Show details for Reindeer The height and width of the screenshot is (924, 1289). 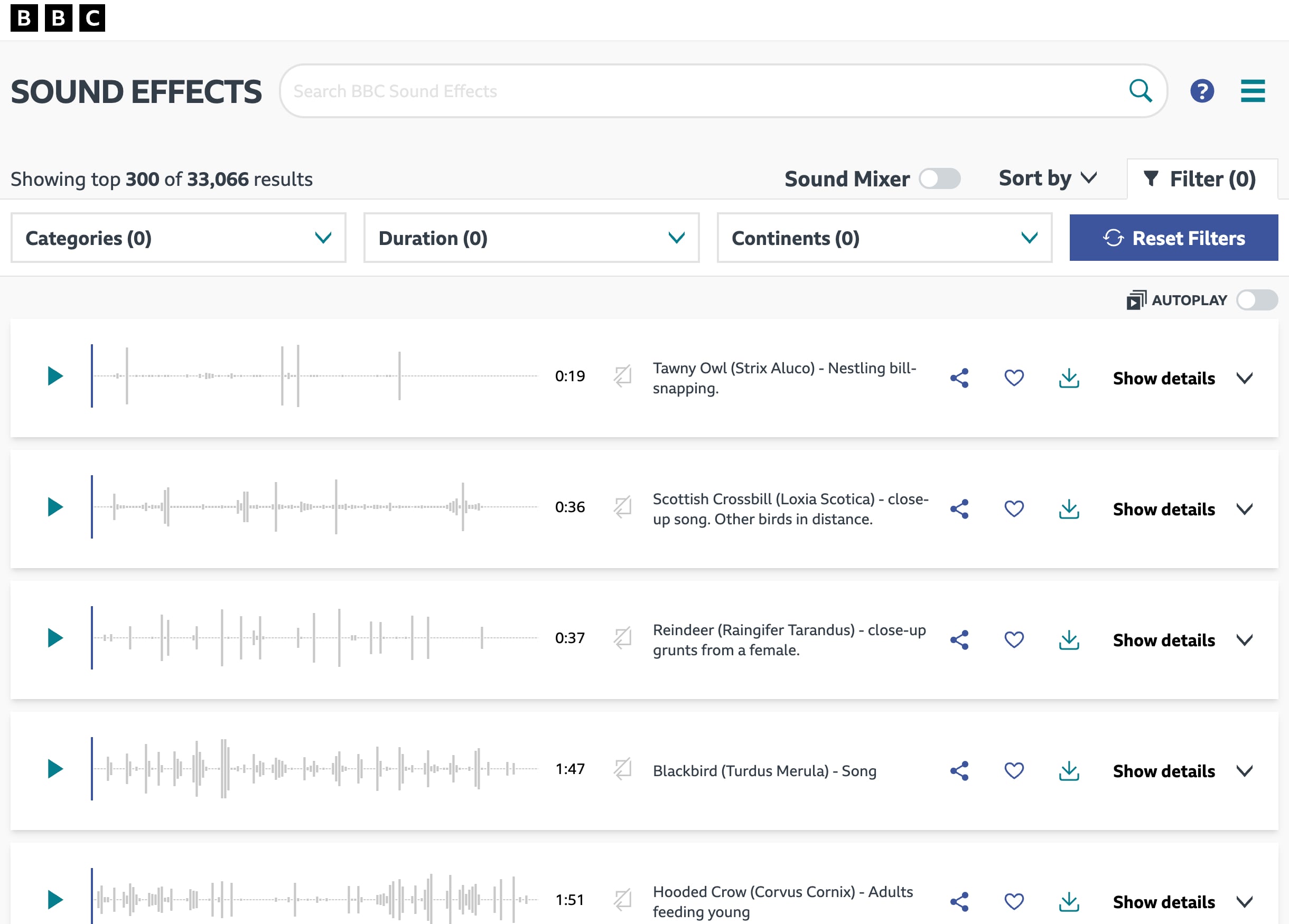pos(1183,640)
